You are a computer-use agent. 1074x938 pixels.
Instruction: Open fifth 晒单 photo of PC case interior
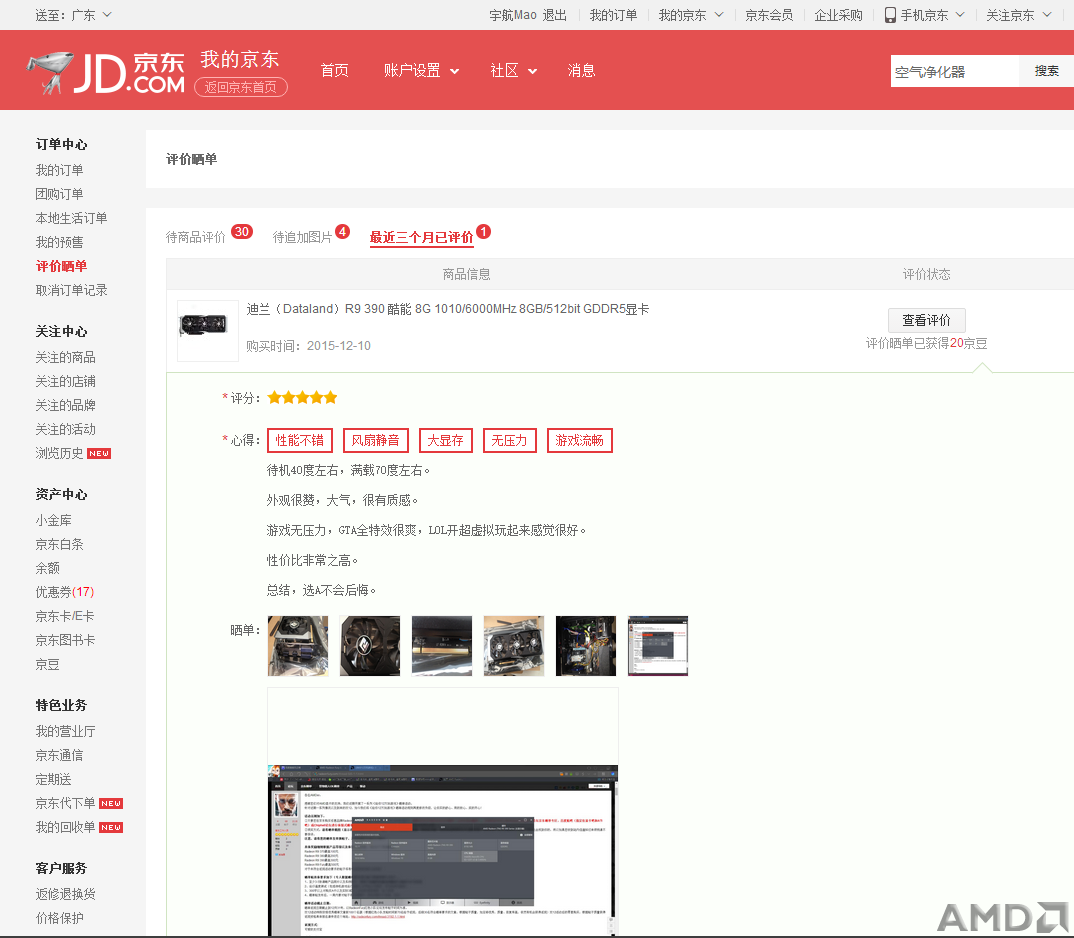click(x=586, y=645)
